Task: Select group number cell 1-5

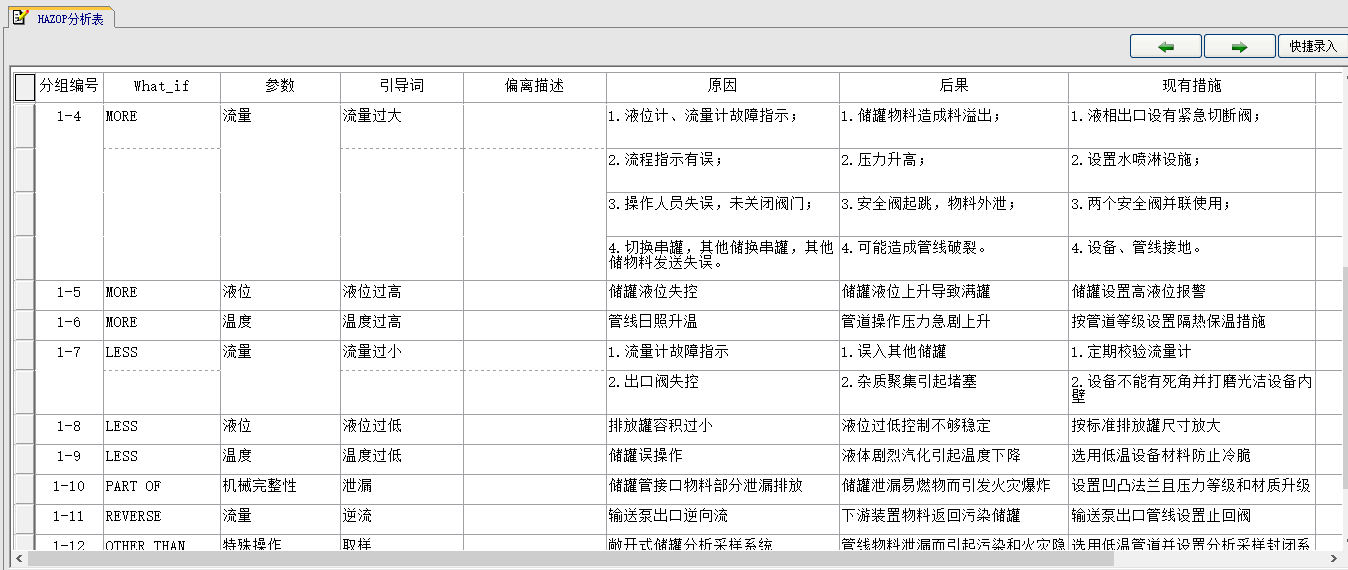Action: pyautogui.click(x=69, y=293)
